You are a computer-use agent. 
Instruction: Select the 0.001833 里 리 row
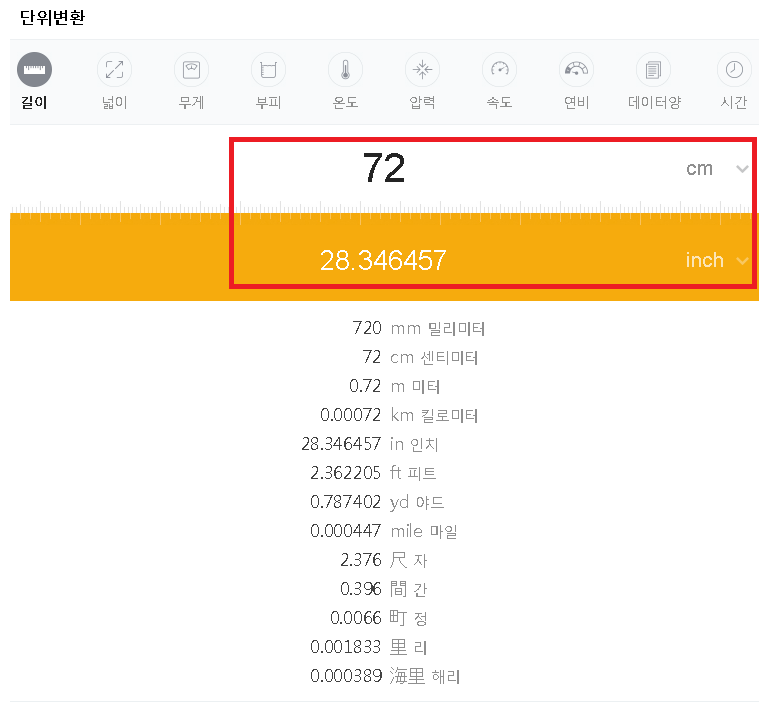click(369, 647)
